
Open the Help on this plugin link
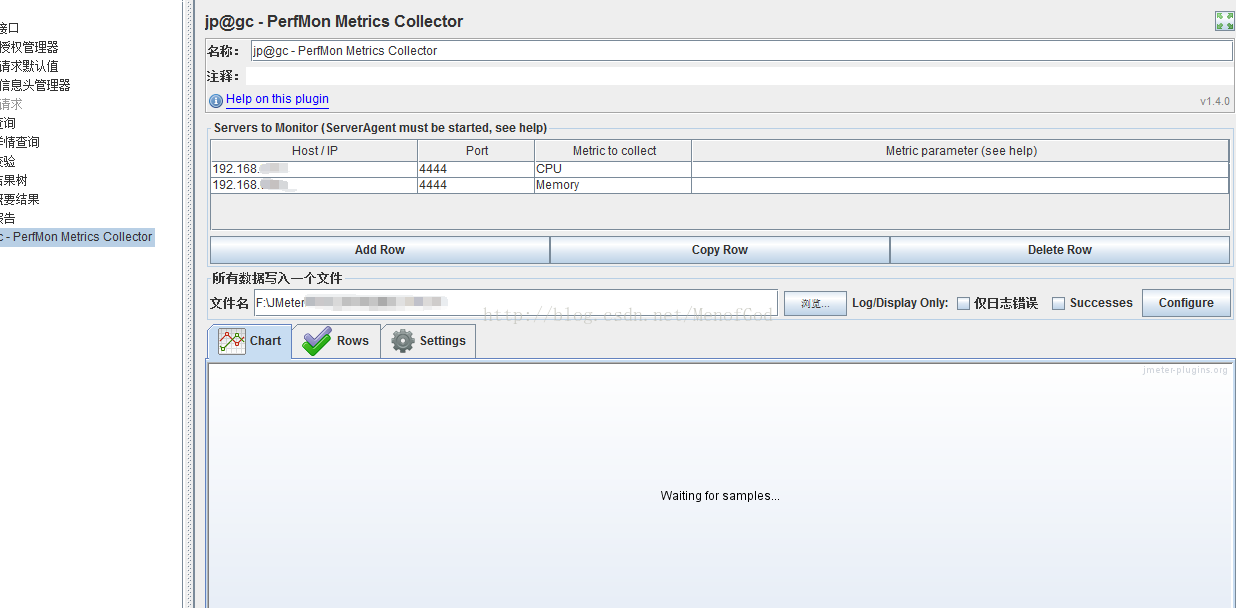[x=277, y=99]
